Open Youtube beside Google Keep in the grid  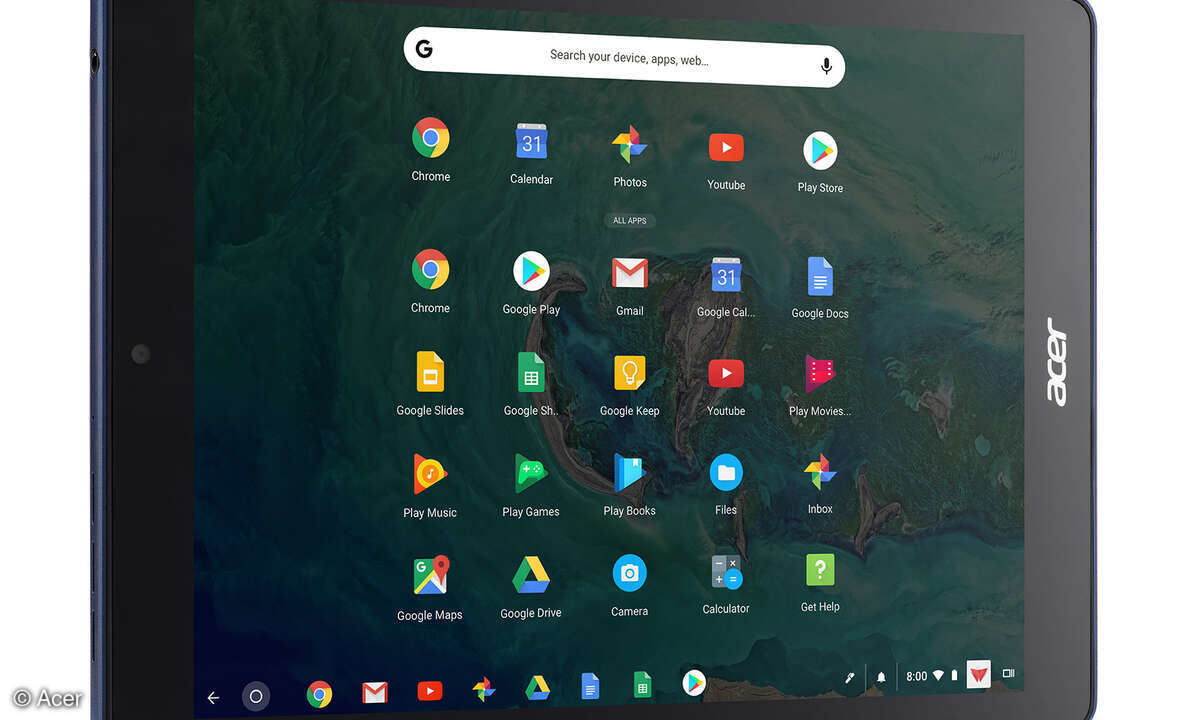coord(726,374)
